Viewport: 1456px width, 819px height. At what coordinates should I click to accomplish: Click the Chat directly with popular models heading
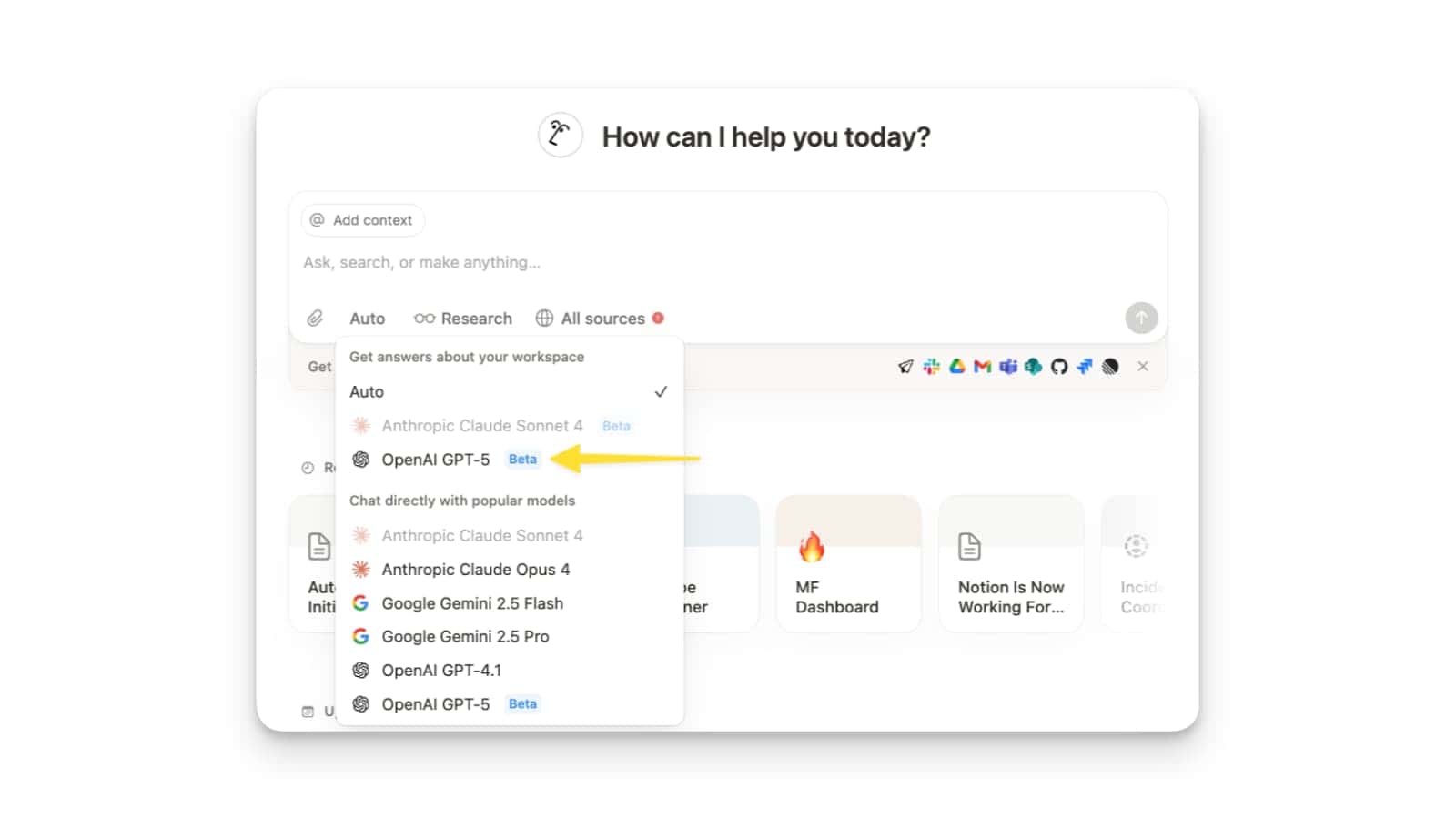tap(462, 500)
